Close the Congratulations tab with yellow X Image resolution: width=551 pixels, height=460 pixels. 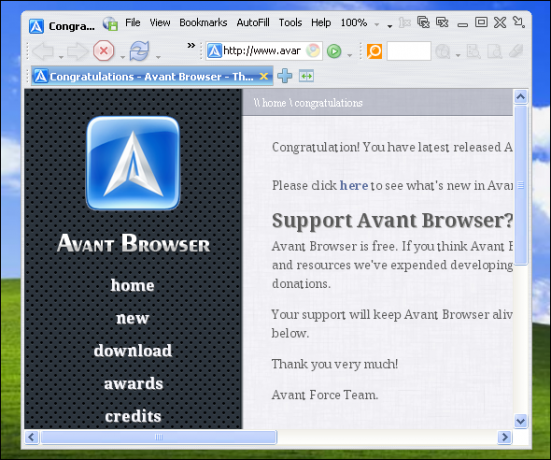click(x=264, y=76)
